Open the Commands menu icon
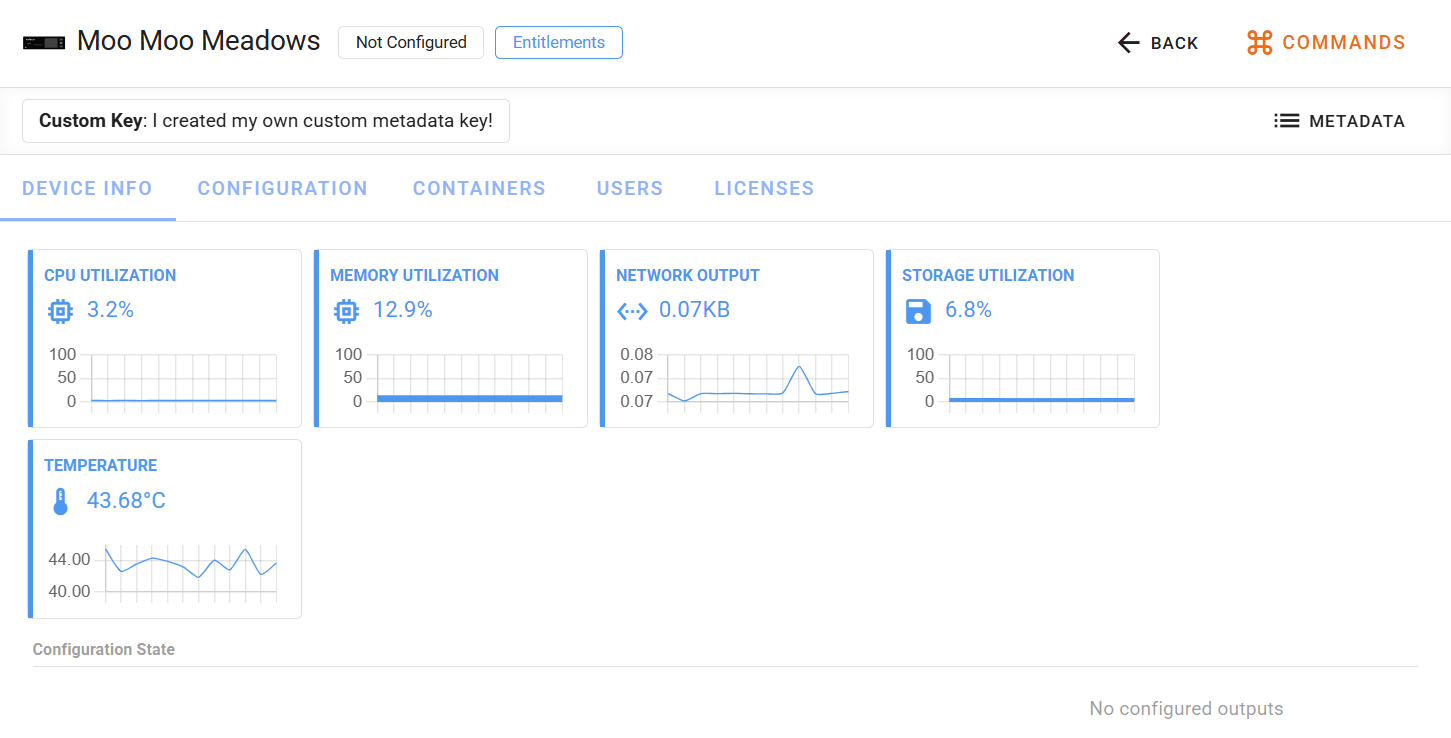Screen dimensions: 1451x738 1259,43
